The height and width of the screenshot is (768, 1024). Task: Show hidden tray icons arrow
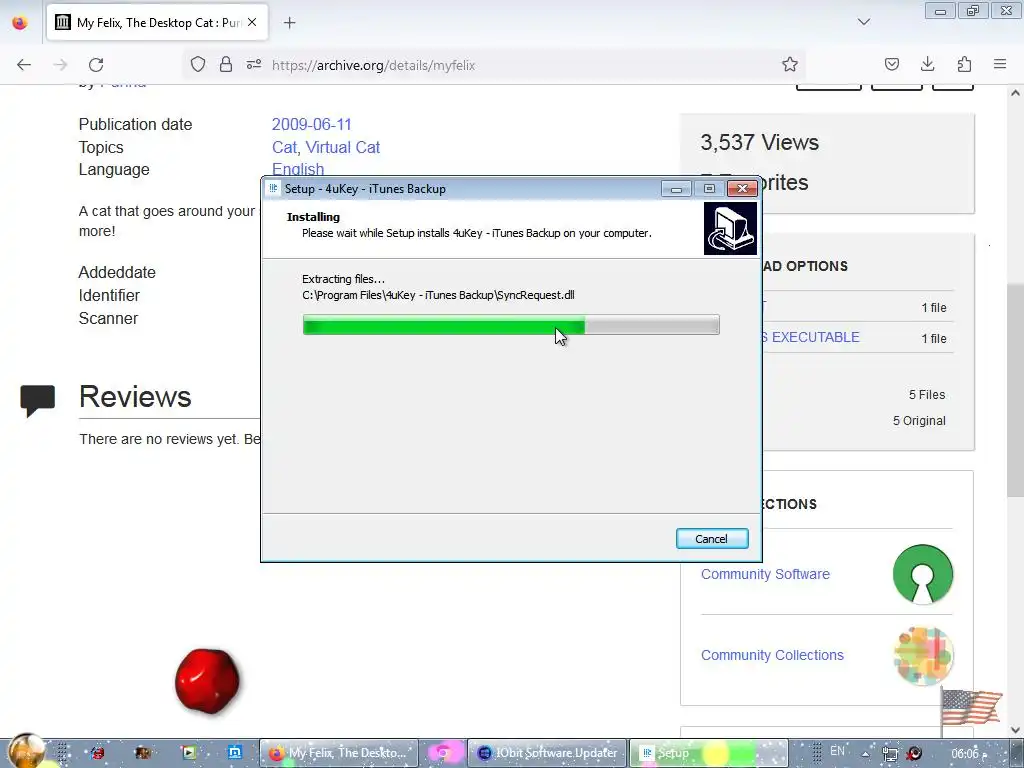[x=865, y=754]
